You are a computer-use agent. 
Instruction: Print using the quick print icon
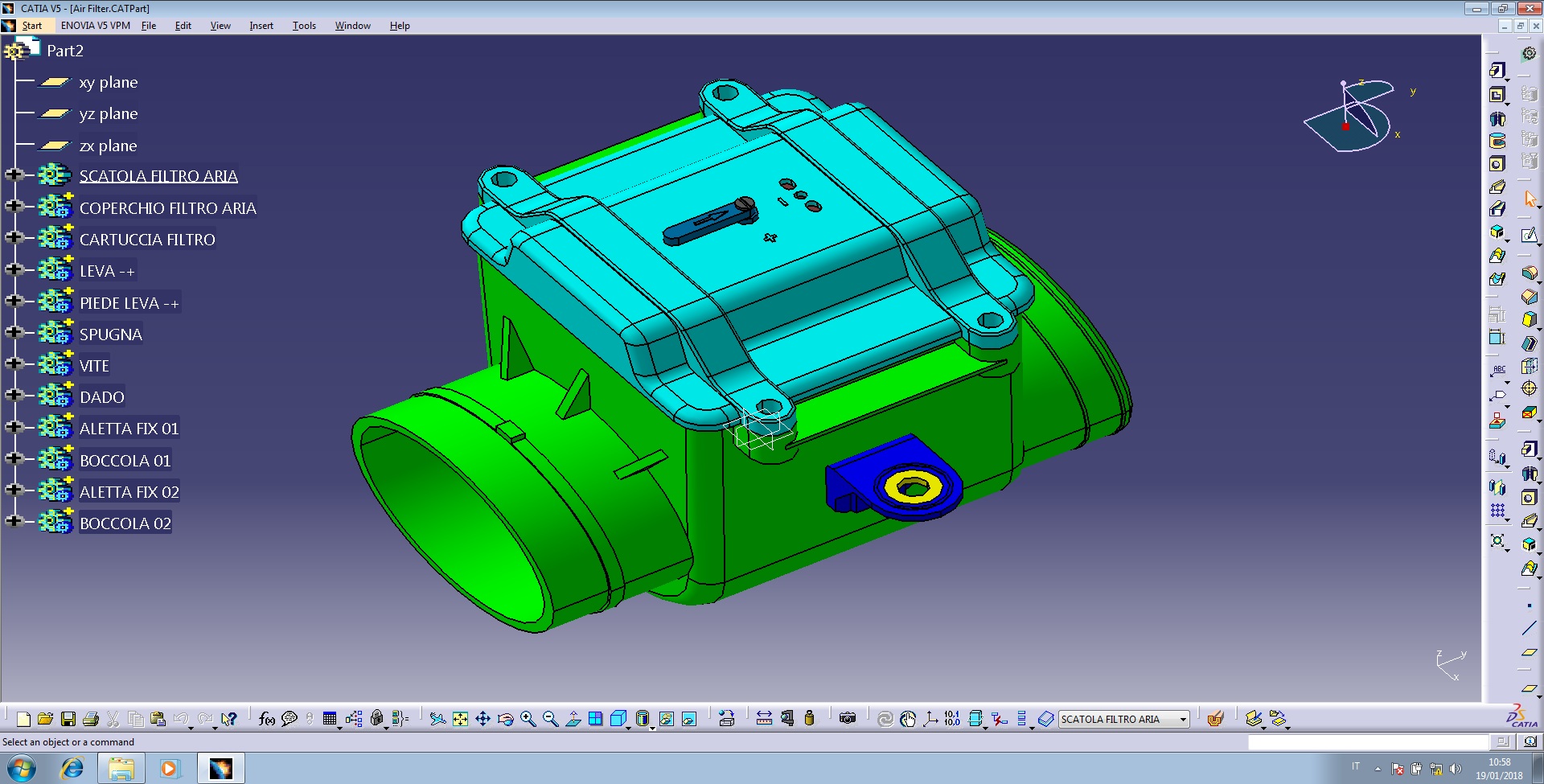(91, 719)
